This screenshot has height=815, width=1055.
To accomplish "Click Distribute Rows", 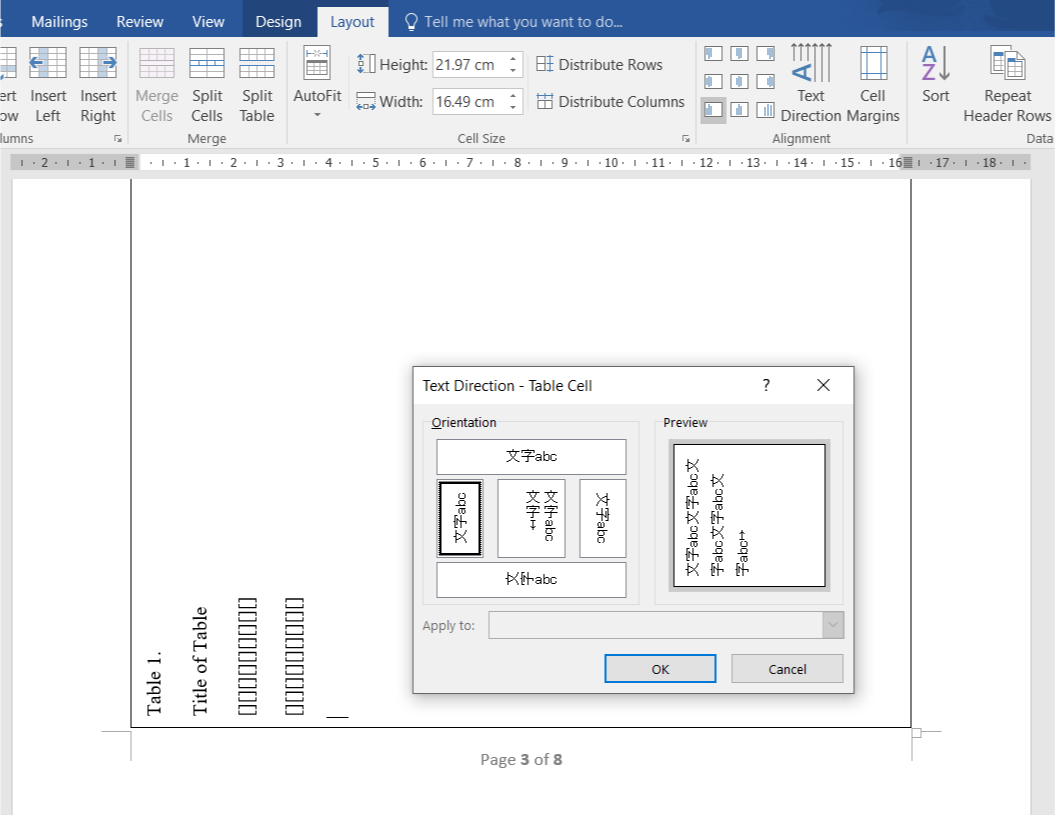I will pyautogui.click(x=599, y=65).
